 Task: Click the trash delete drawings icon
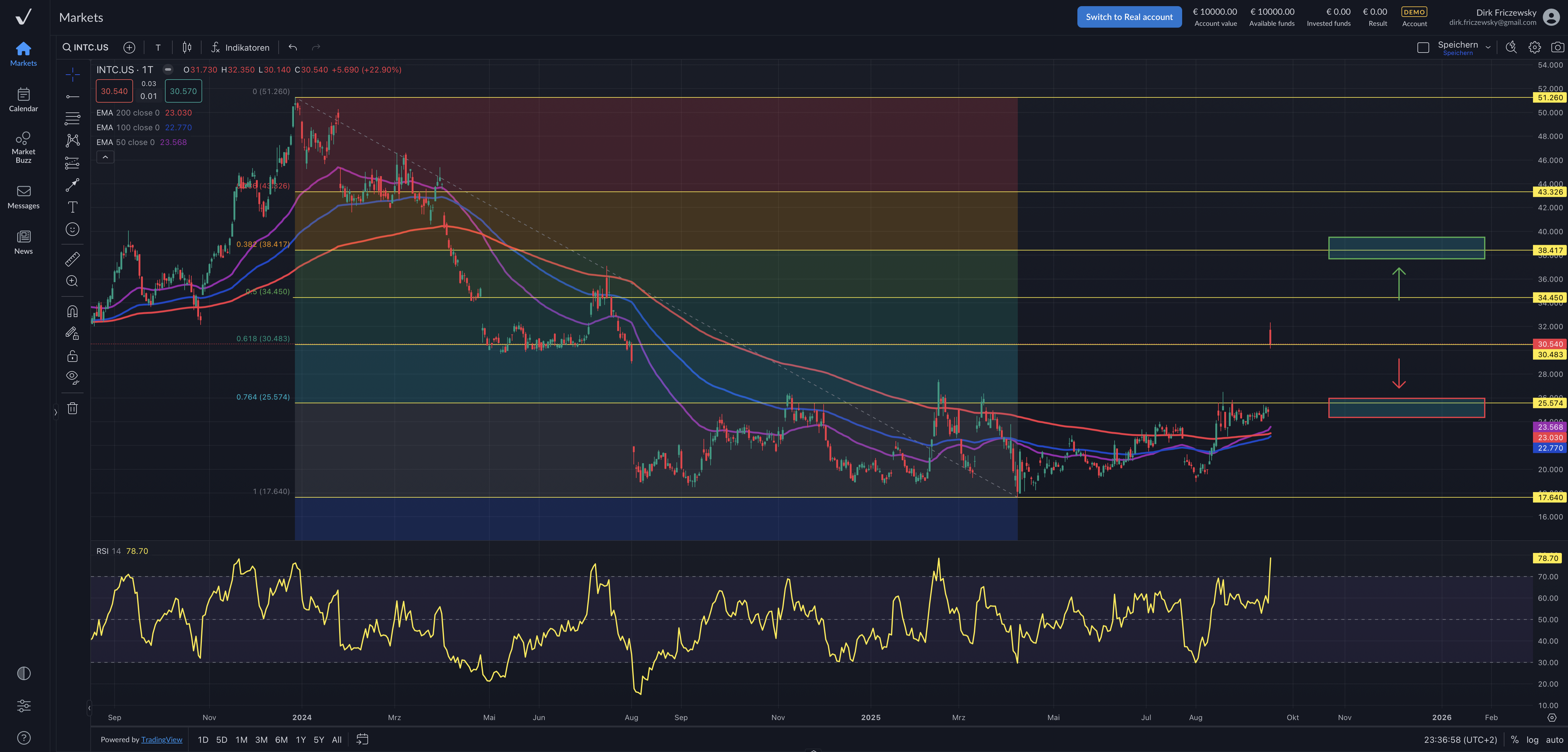click(73, 408)
